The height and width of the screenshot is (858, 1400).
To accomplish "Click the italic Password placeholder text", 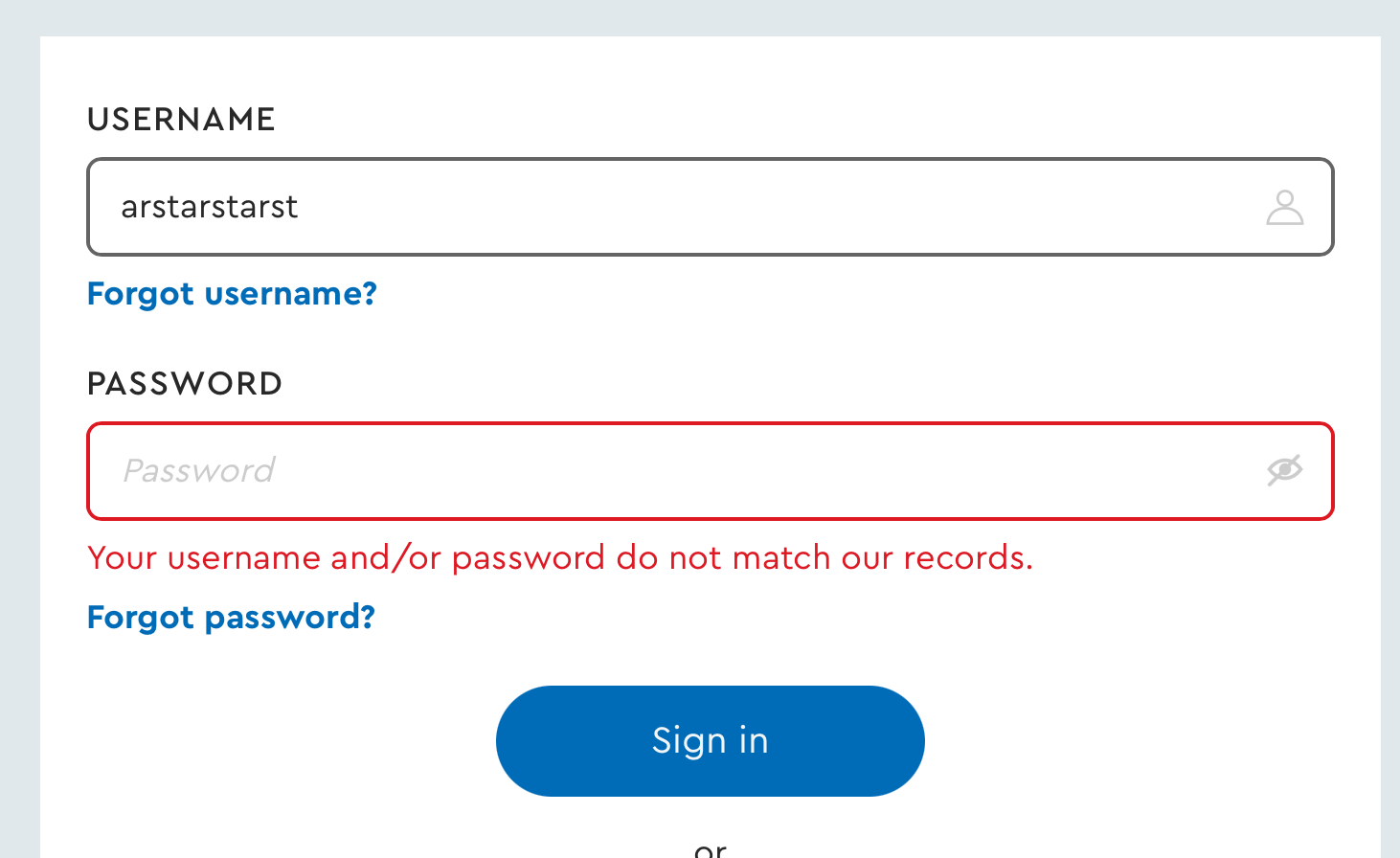I will point(199,471).
